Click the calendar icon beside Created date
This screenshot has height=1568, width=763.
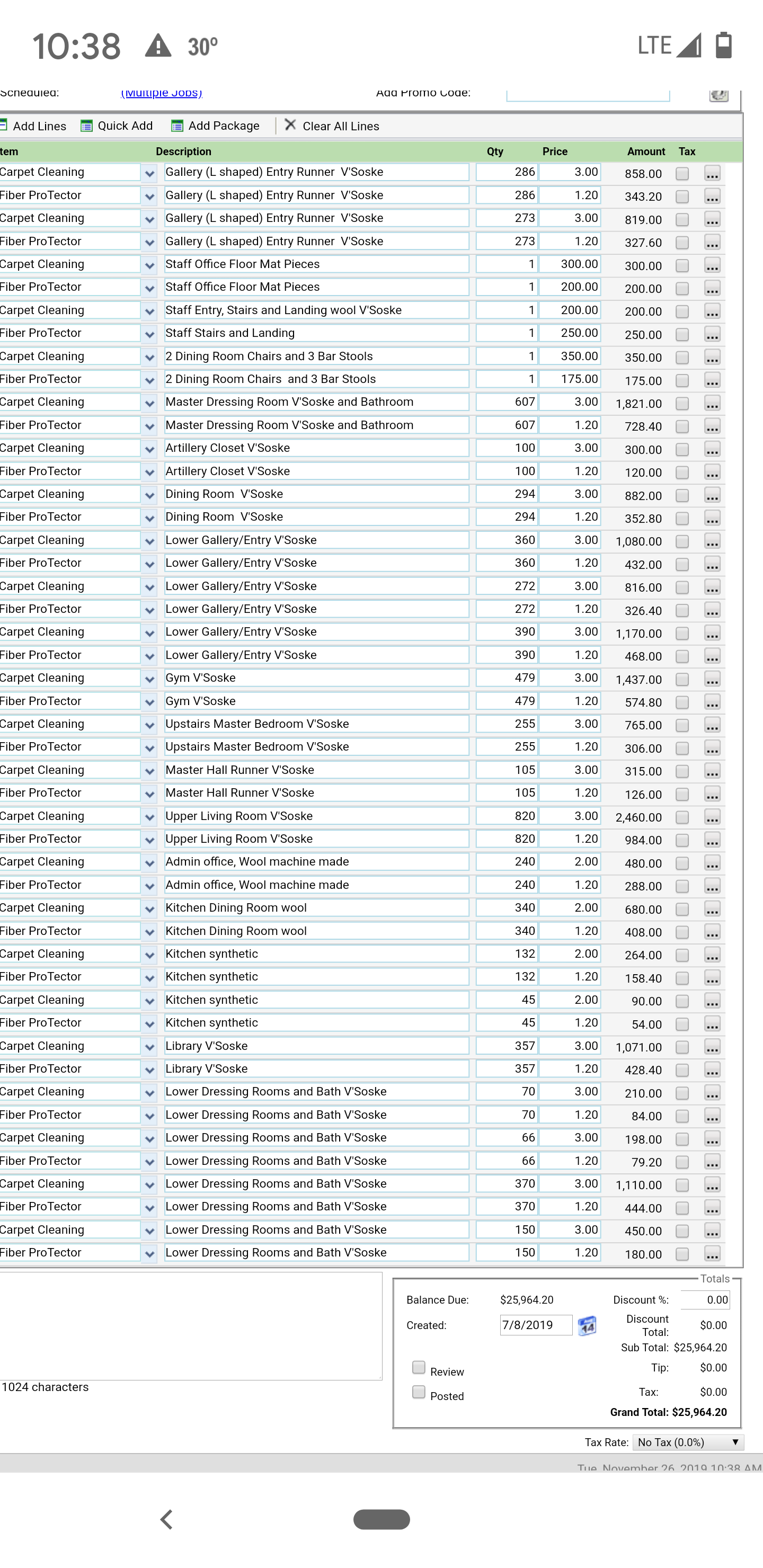coord(587,1325)
